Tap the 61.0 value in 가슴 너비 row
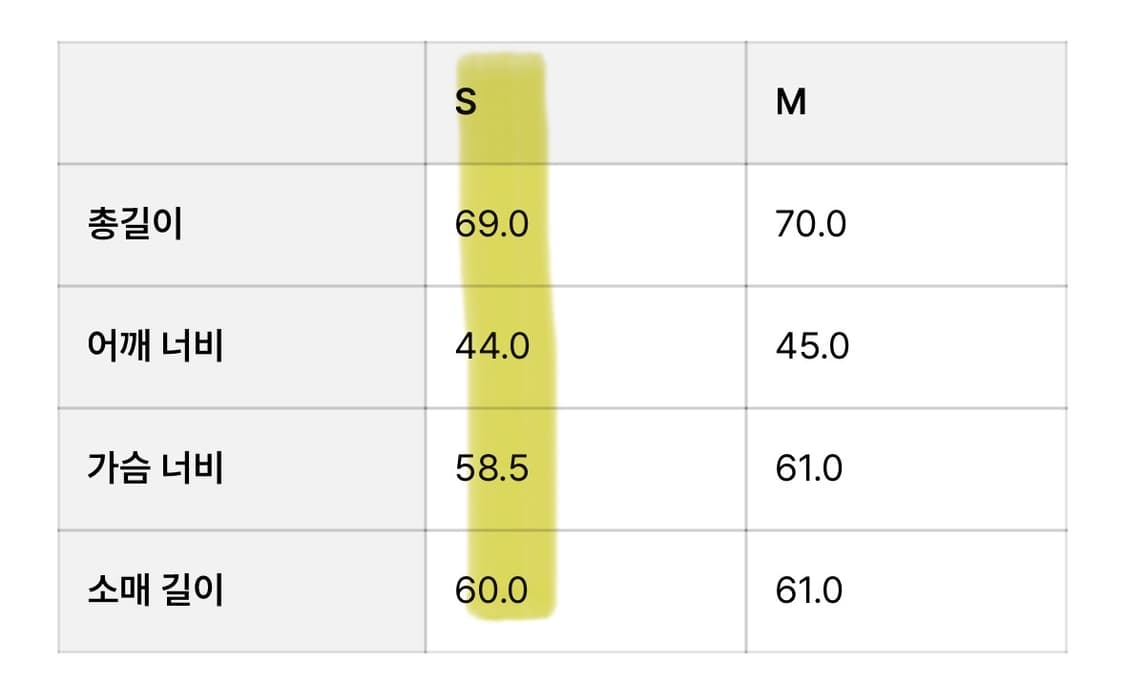The image size is (1125, 700). pos(809,469)
